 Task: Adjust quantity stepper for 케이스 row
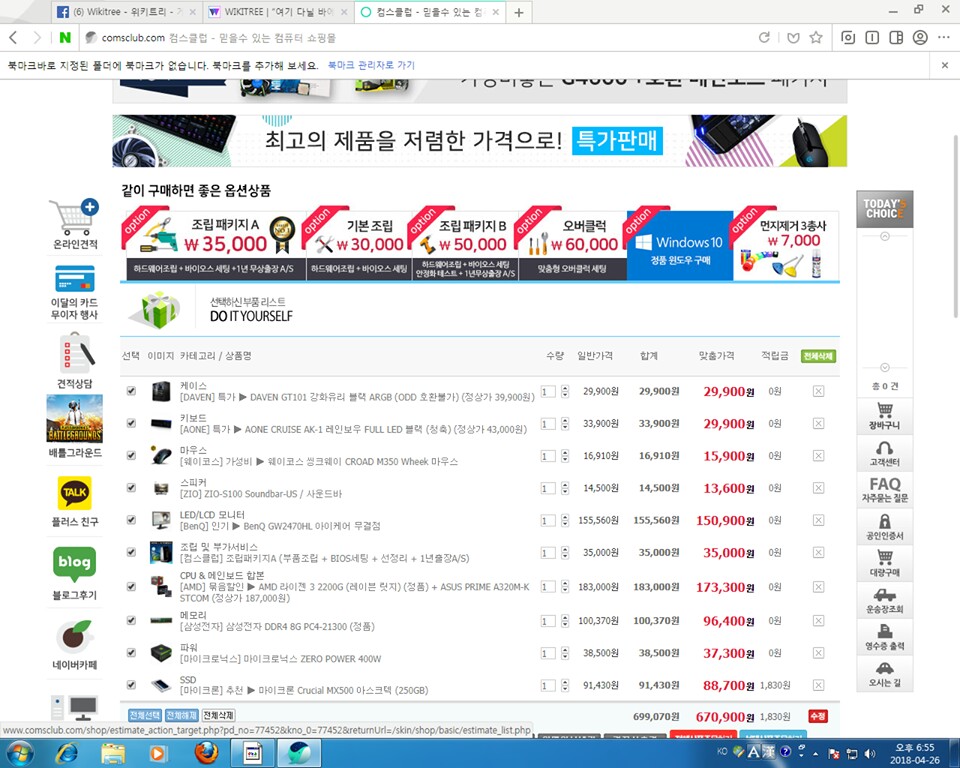click(x=564, y=391)
